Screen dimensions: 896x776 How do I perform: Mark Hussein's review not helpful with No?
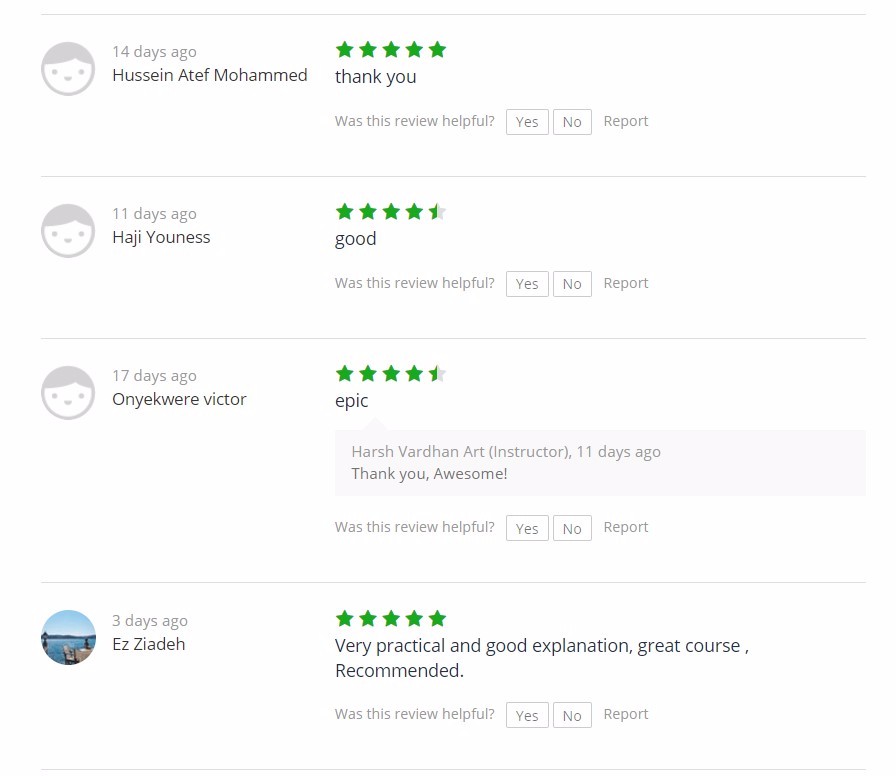[572, 122]
